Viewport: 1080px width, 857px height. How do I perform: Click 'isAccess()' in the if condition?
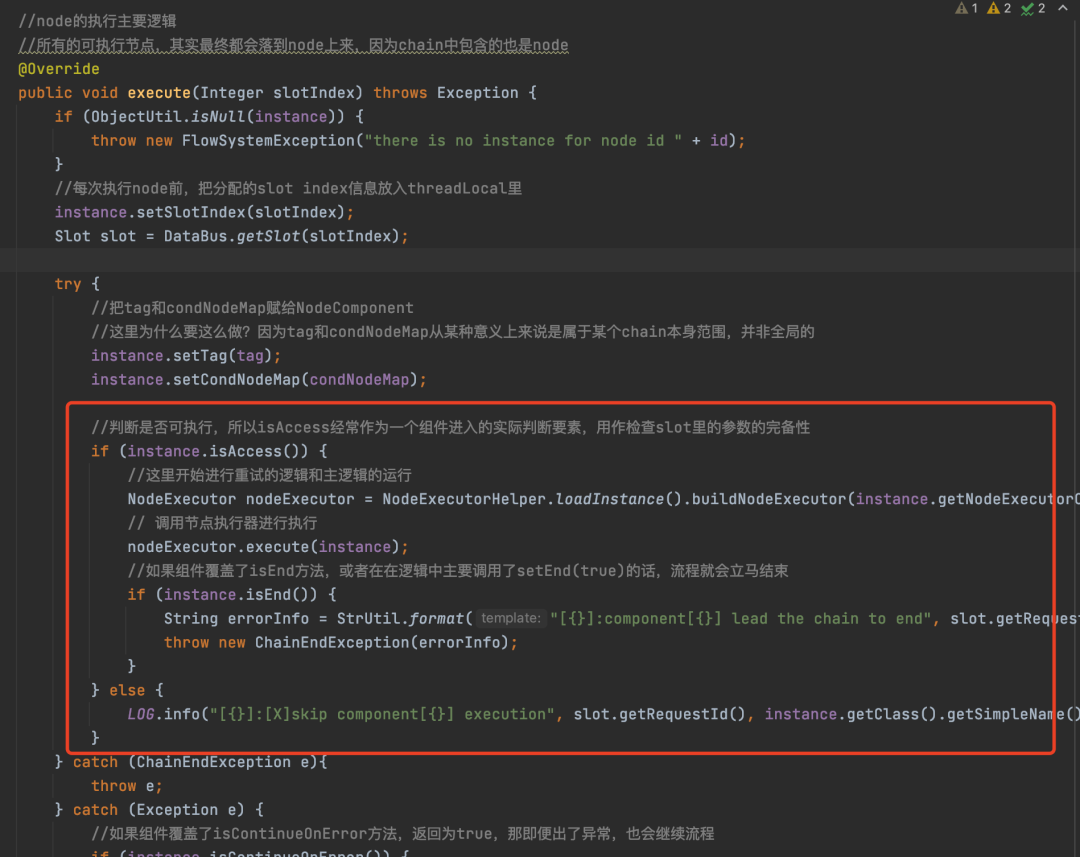coord(259,451)
